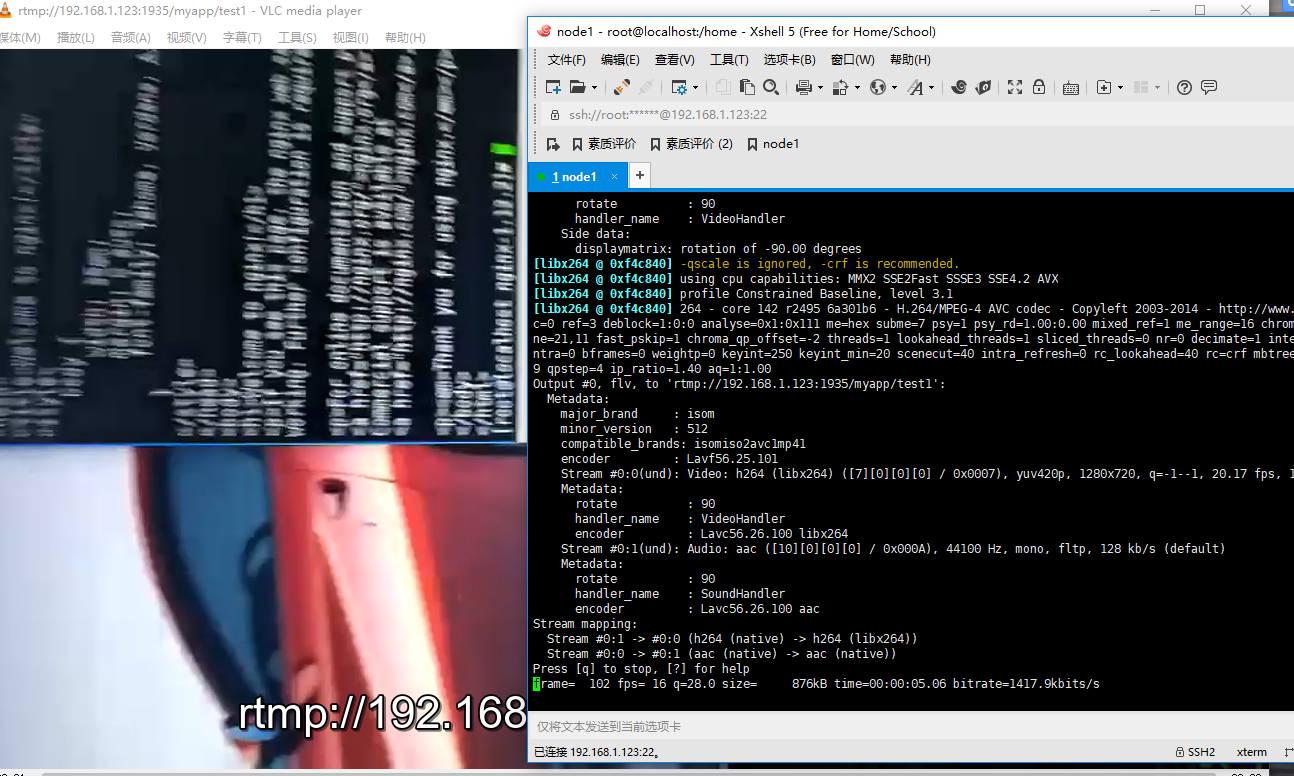
Task: Click the speech bubble feedback icon
Action: (1209, 87)
